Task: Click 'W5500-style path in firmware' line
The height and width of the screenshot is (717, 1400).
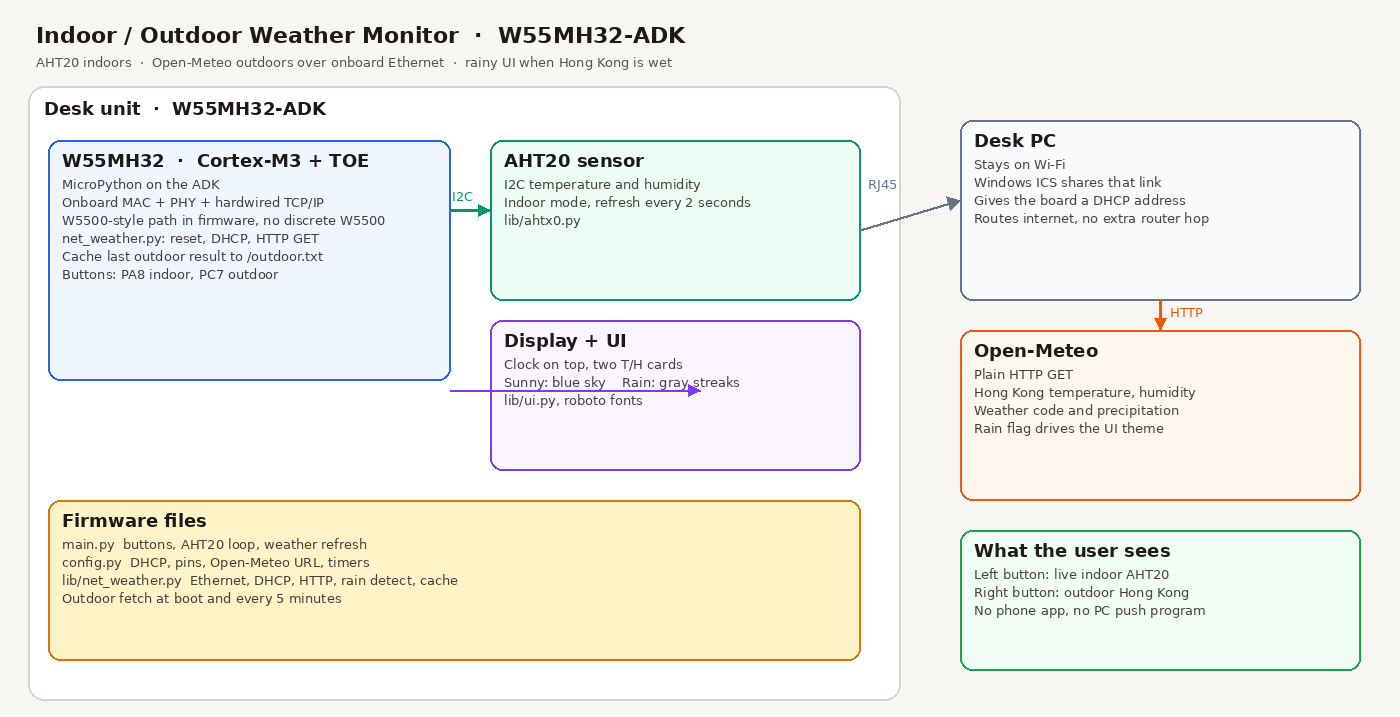Action: [x=223, y=221]
